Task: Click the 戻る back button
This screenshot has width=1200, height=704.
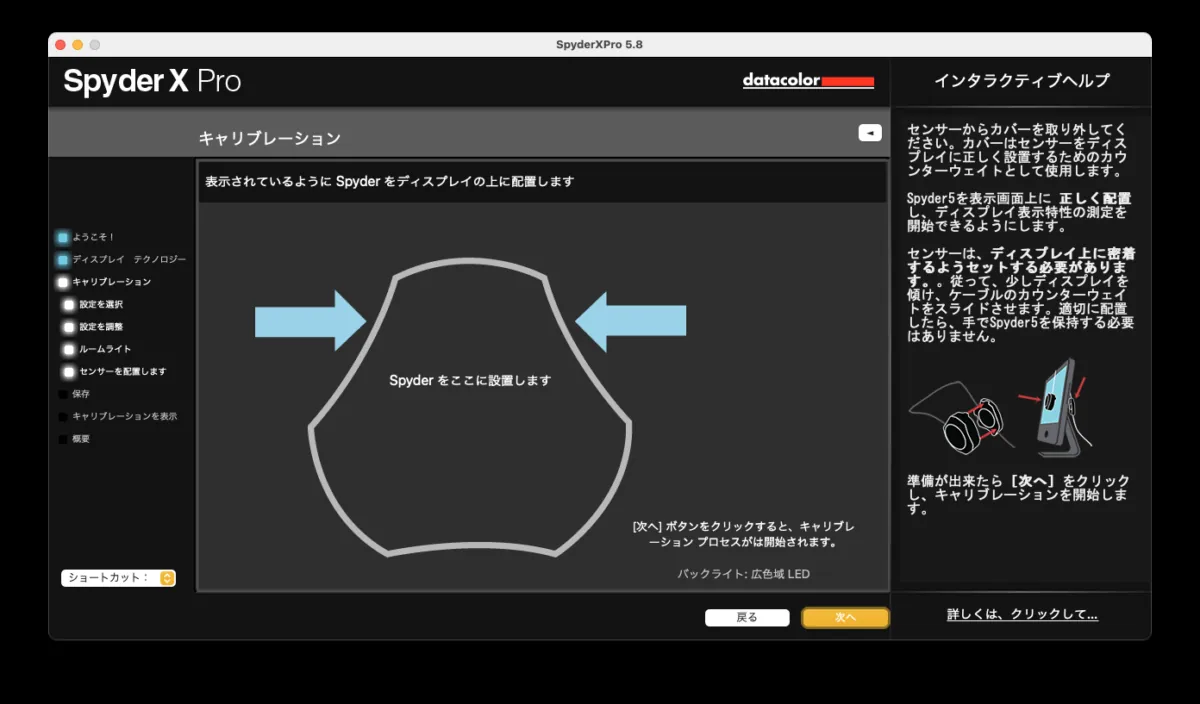Action: (x=747, y=618)
